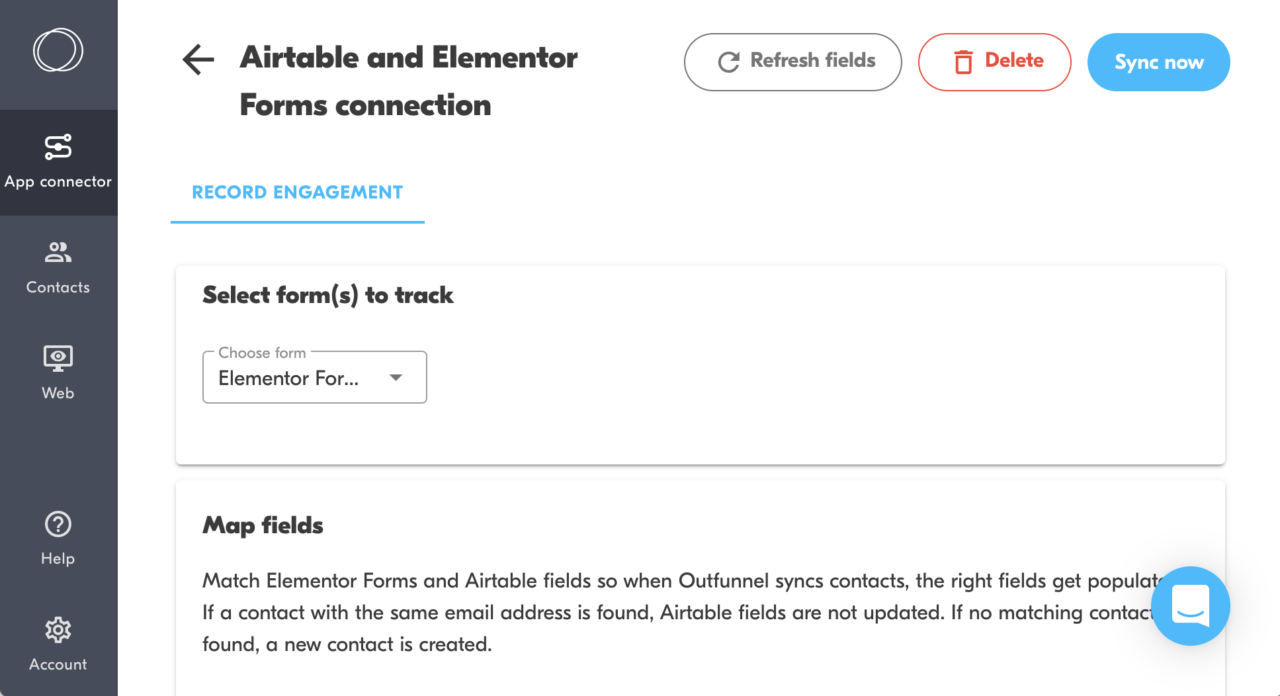This screenshot has width=1280, height=696.
Task: Click the connection title heading
Action: (x=408, y=80)
